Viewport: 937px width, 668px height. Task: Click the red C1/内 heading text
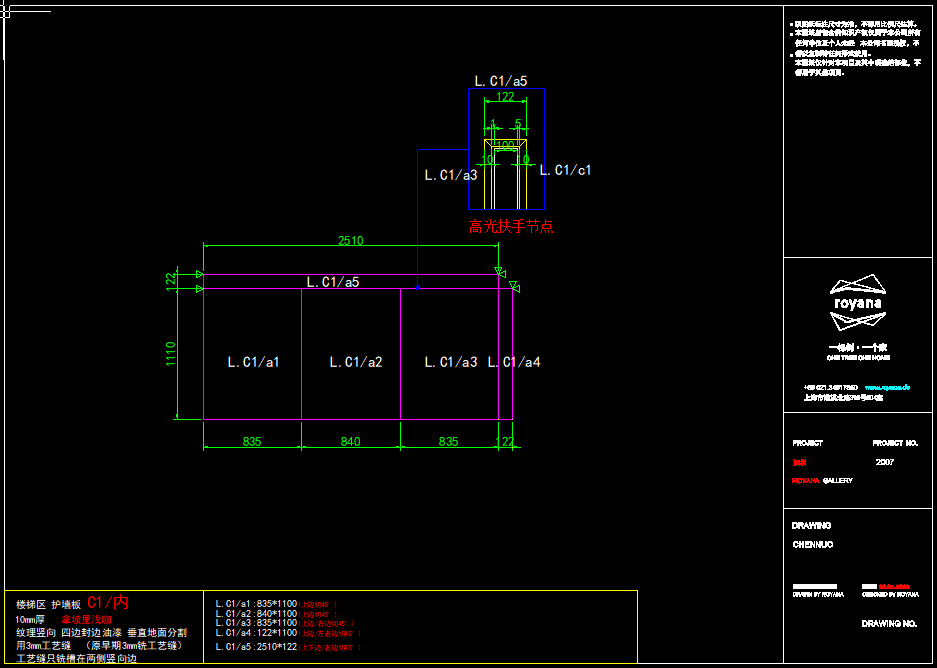tap(108, 602)
